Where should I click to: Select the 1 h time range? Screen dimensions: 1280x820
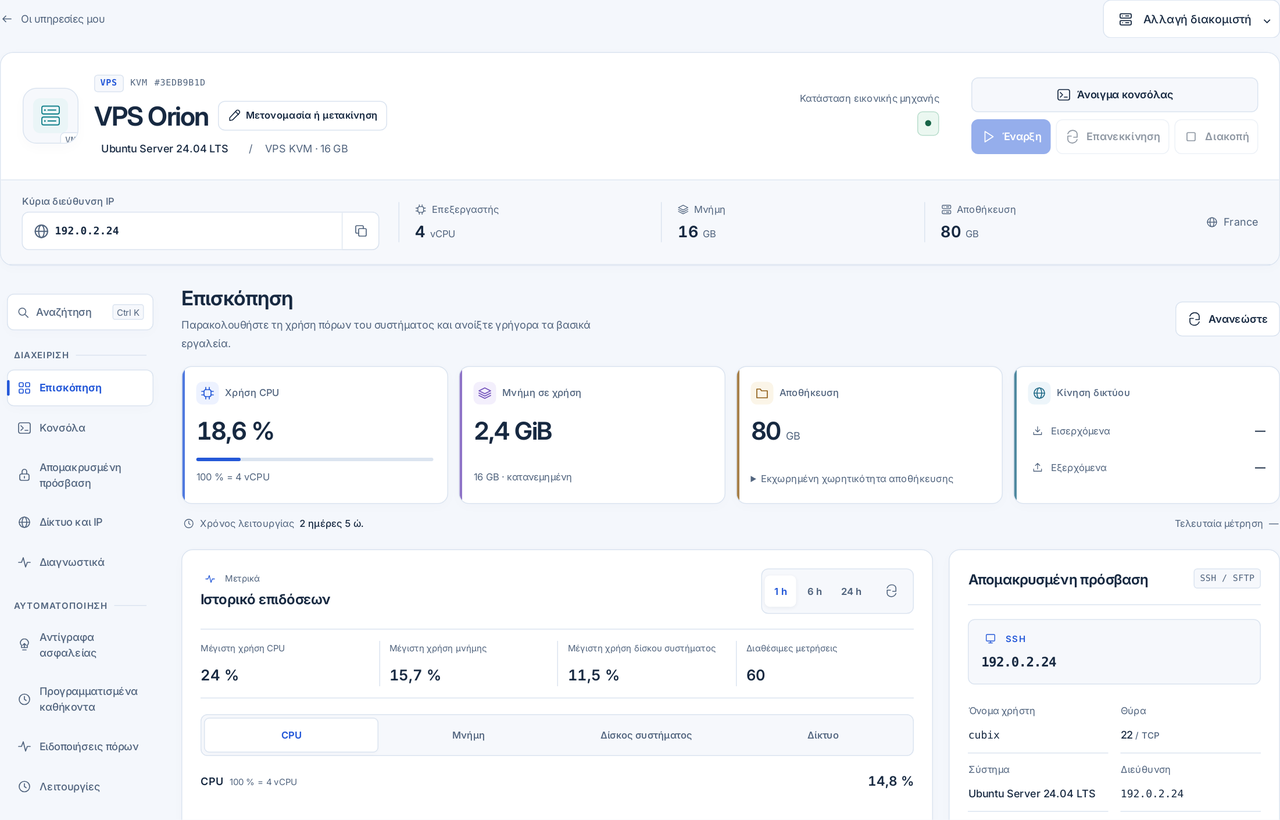780,591
